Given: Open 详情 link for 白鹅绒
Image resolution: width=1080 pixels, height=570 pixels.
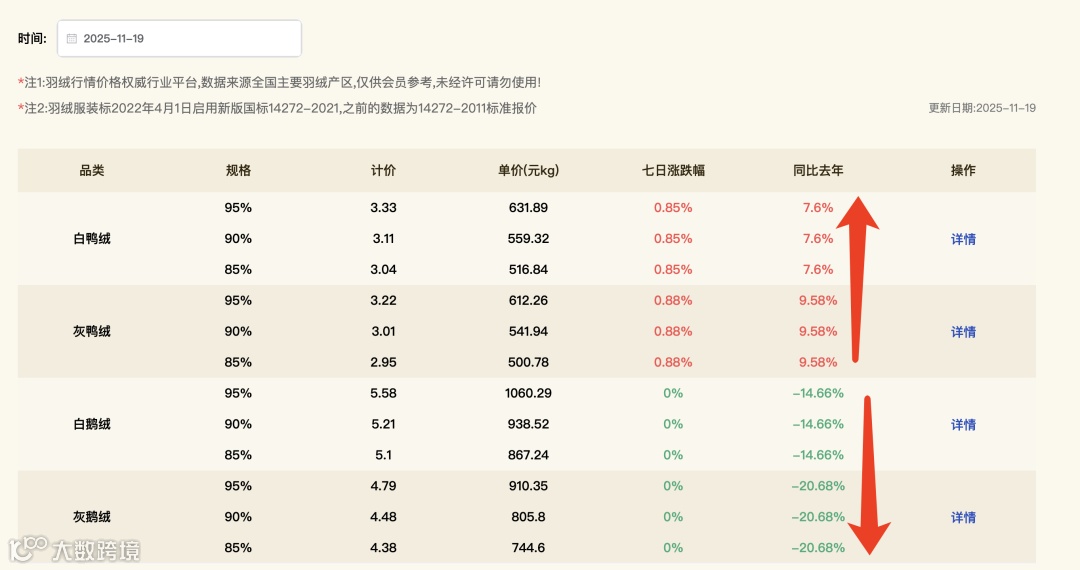Looking at the screenshot, I should [x=963, y=425].
